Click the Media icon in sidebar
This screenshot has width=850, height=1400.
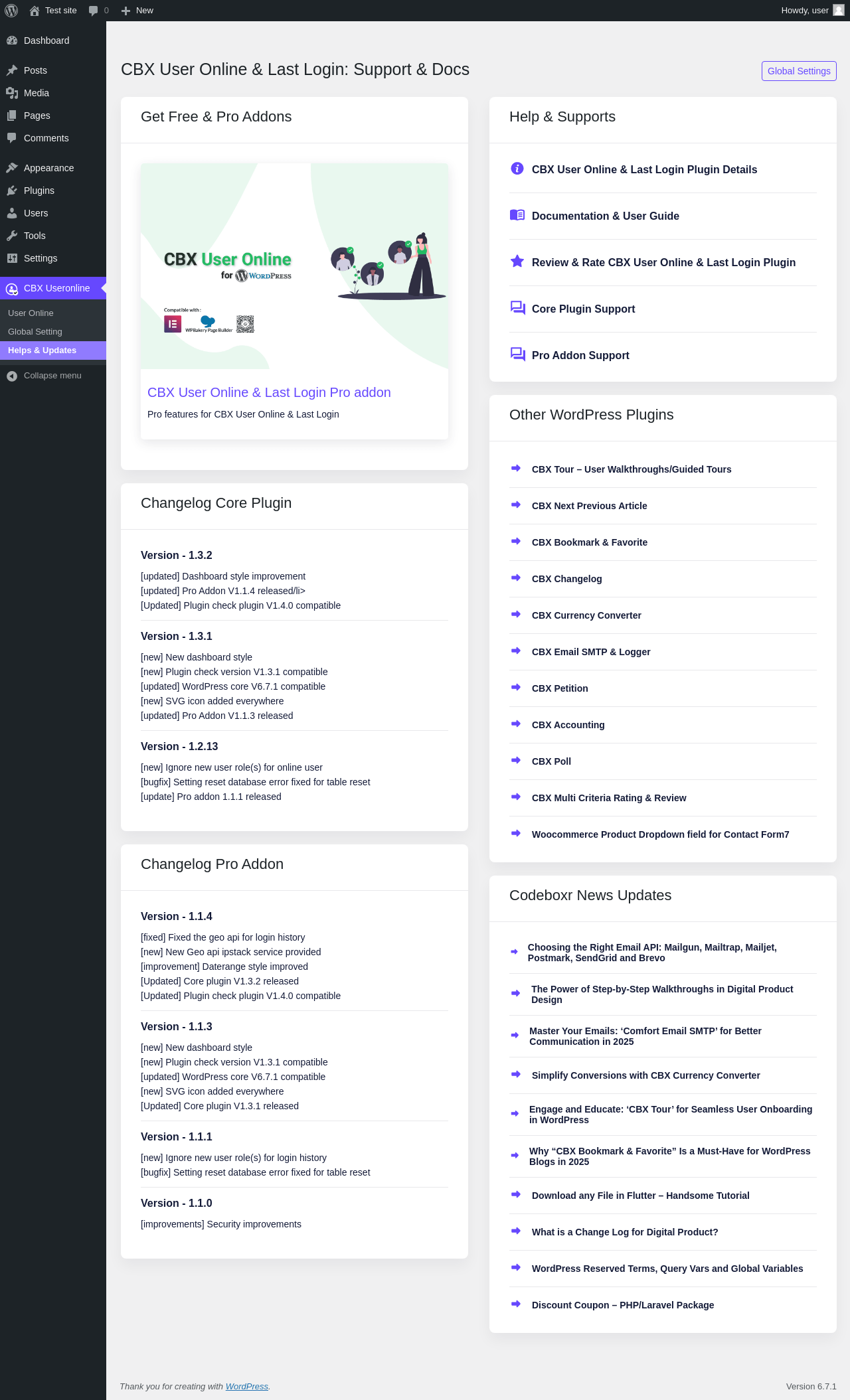(12, 93)
